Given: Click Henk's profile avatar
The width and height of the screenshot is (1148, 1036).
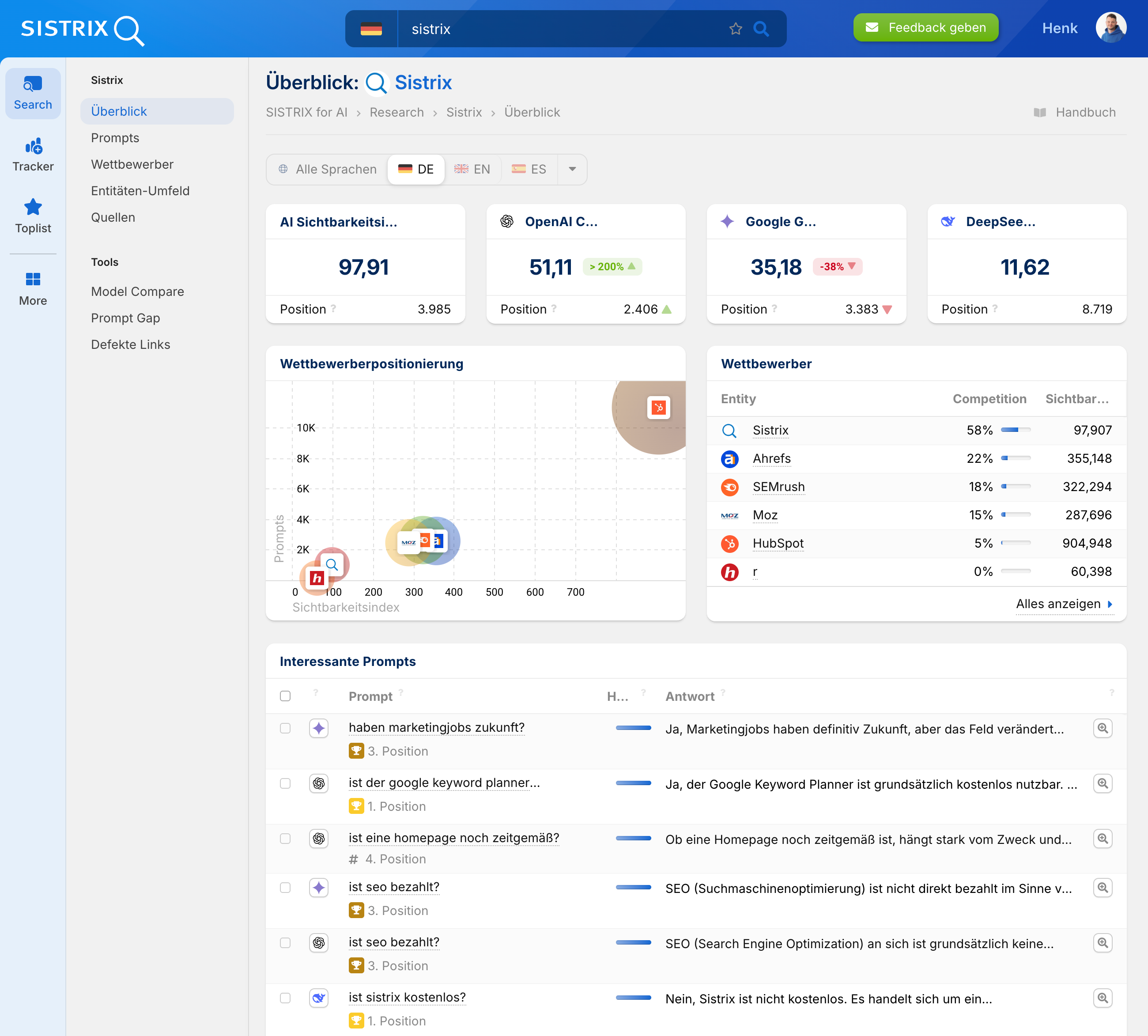Looking at the screenshot, I should pos(1111,27).
